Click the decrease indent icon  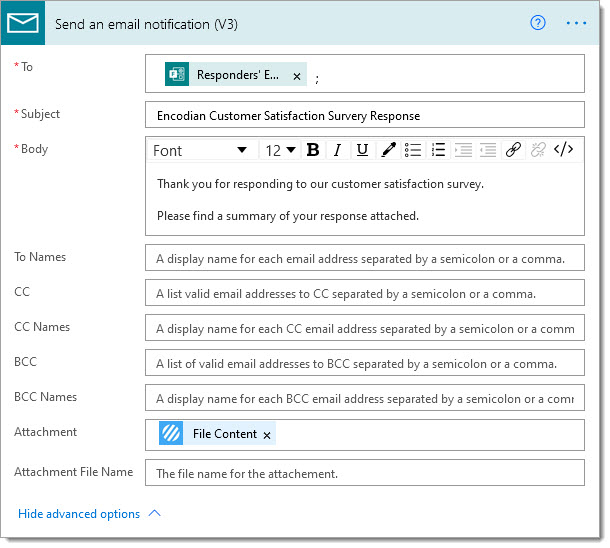488,150
